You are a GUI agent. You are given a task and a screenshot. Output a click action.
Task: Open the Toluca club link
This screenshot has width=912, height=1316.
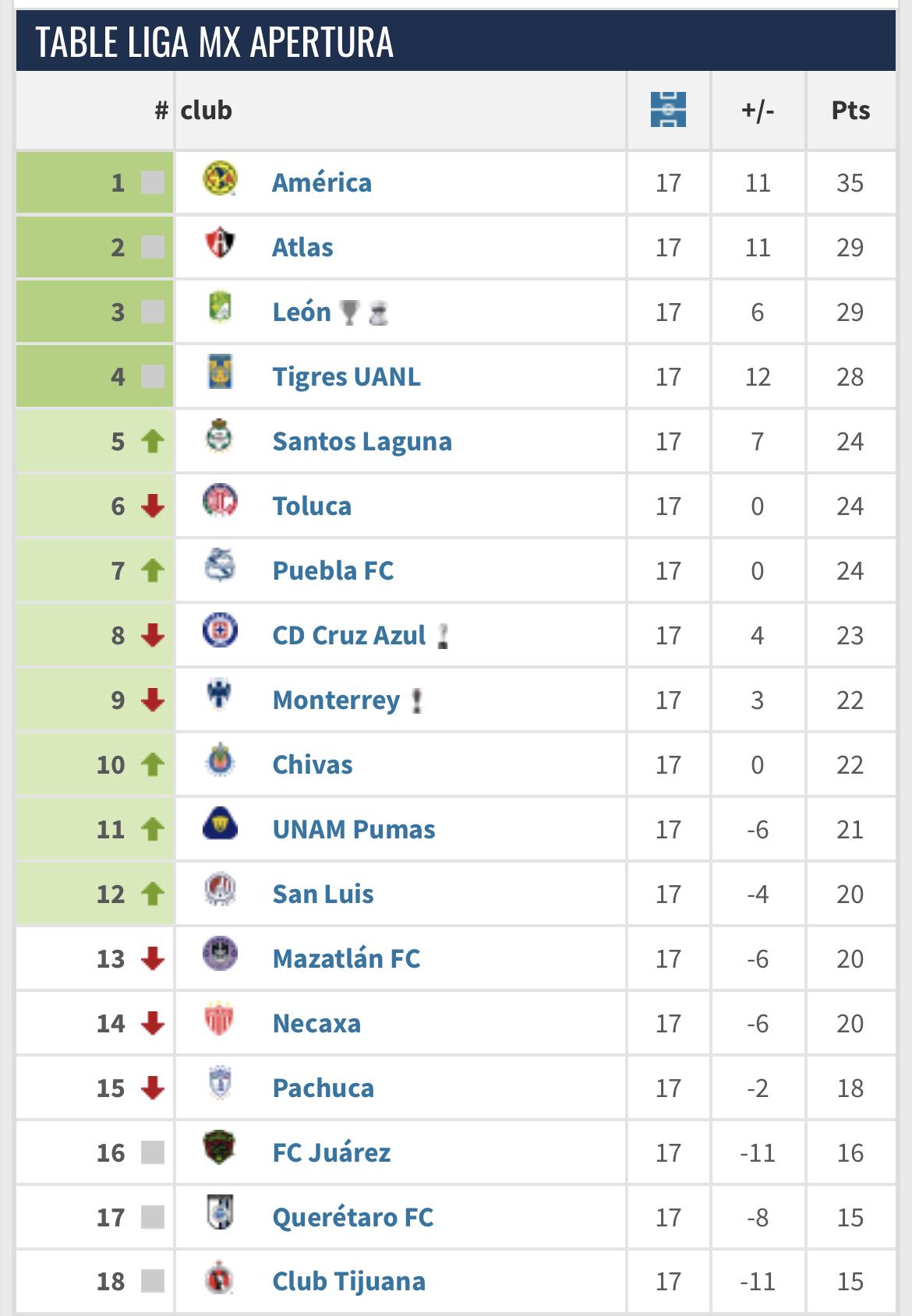(312, 506)
